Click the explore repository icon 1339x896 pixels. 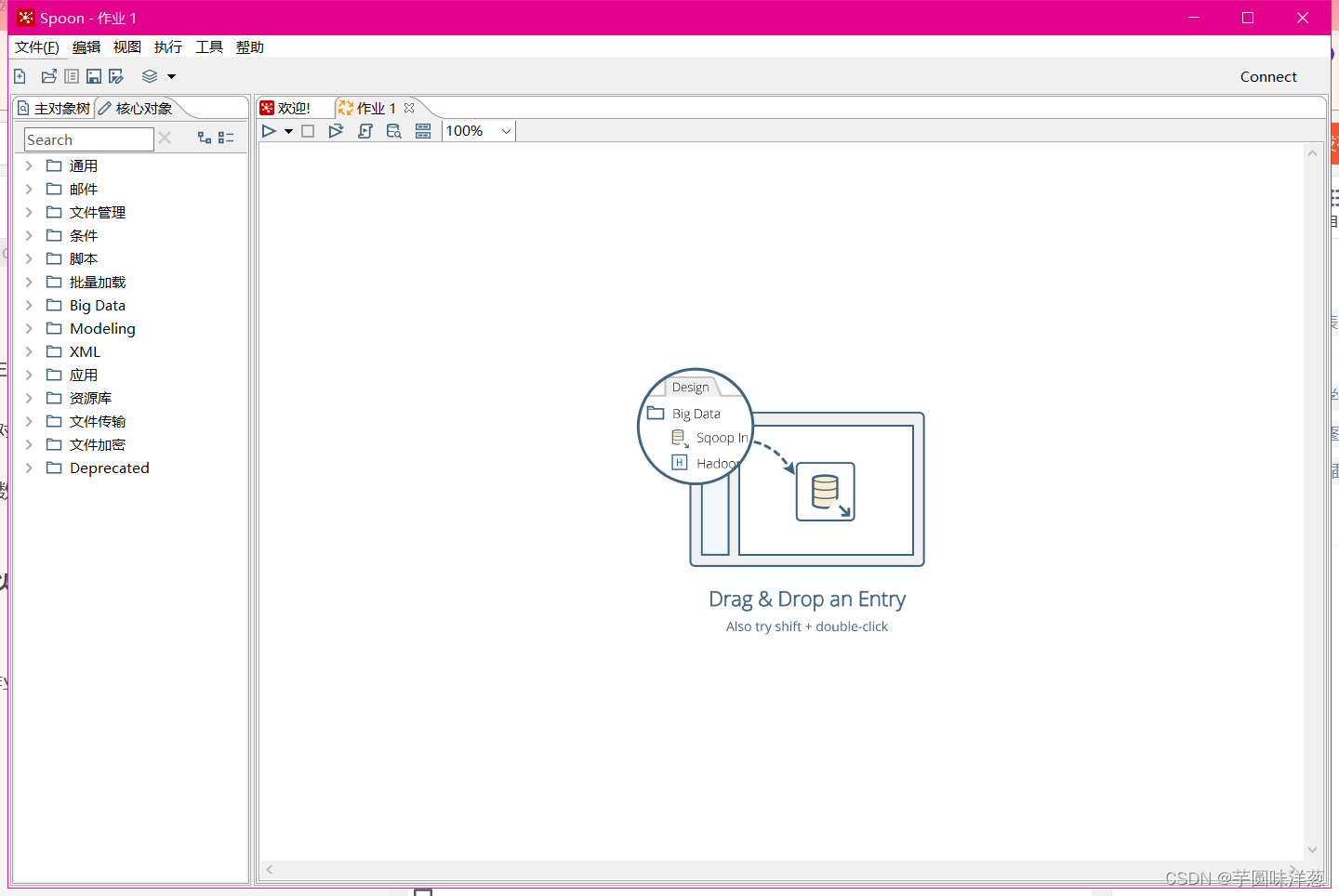[x=72, y=76]
